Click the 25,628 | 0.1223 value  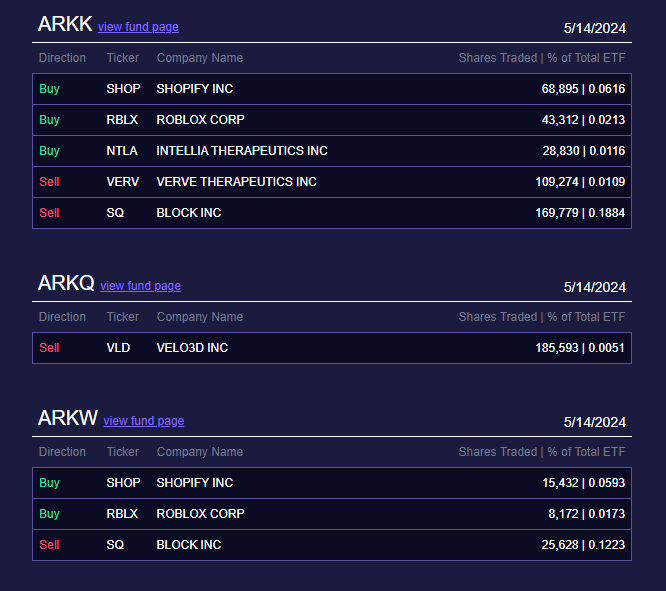(583, 545)
